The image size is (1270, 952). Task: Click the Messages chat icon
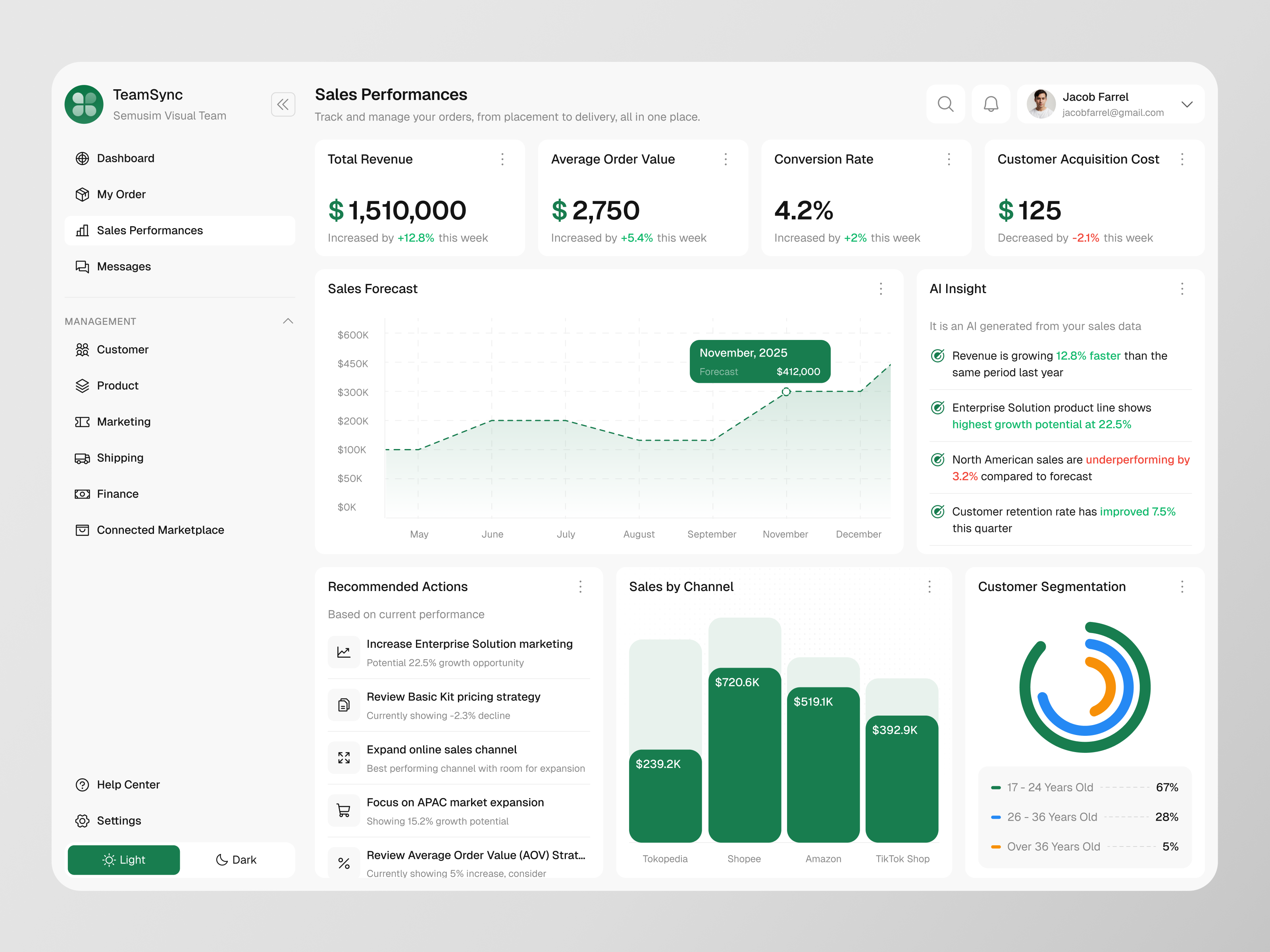click(83, 266)
